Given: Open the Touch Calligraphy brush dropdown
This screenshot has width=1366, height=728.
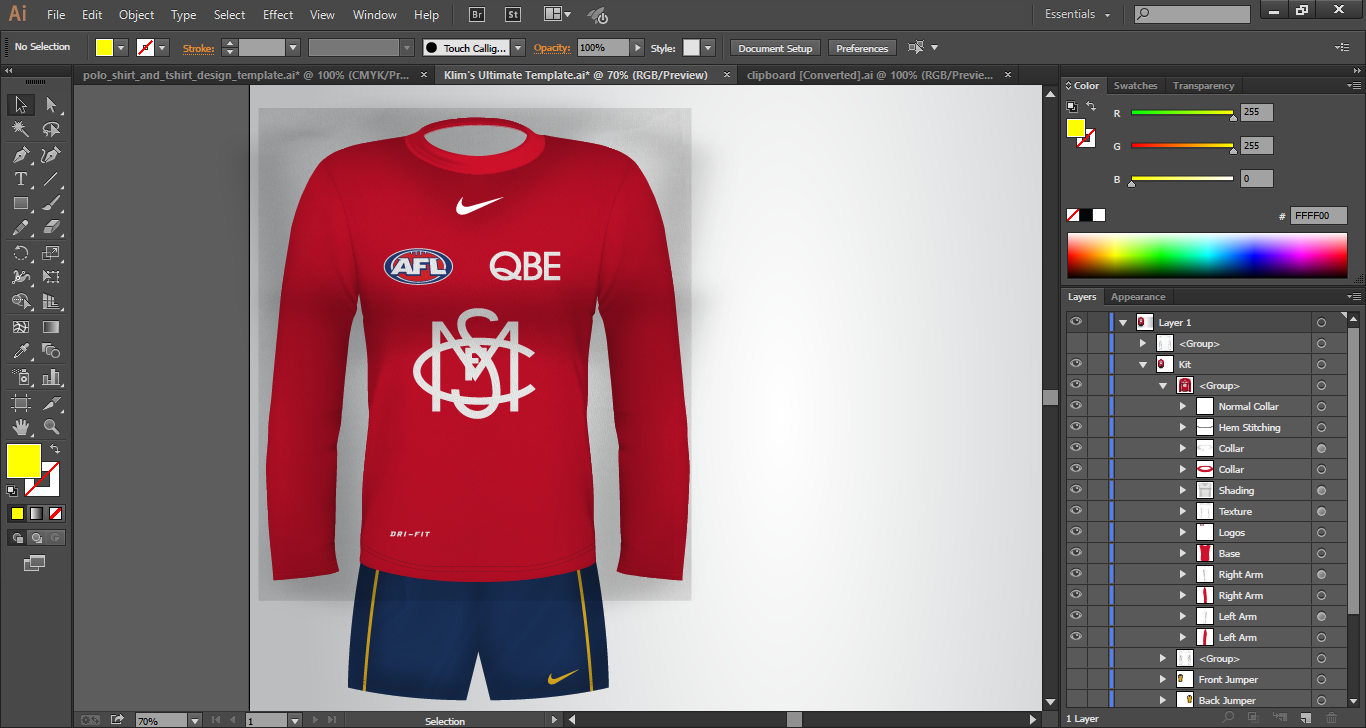Looking at the screenshot, I should [x=518, y=47].
